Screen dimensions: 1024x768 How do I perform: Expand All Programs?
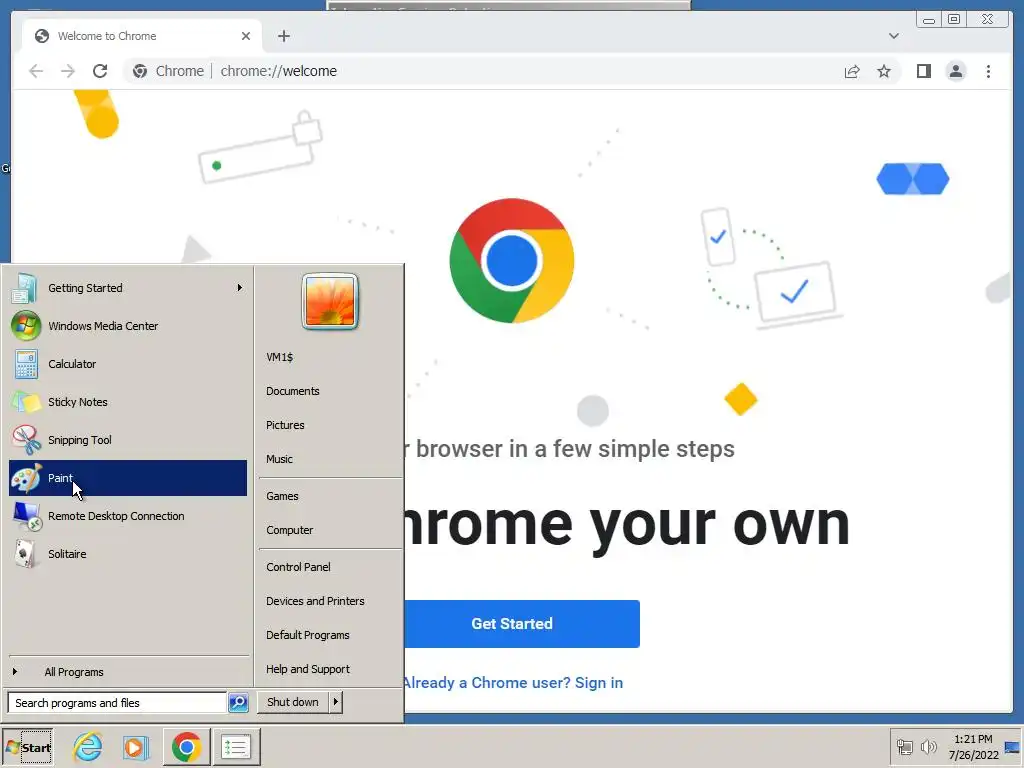click(128, 672)
